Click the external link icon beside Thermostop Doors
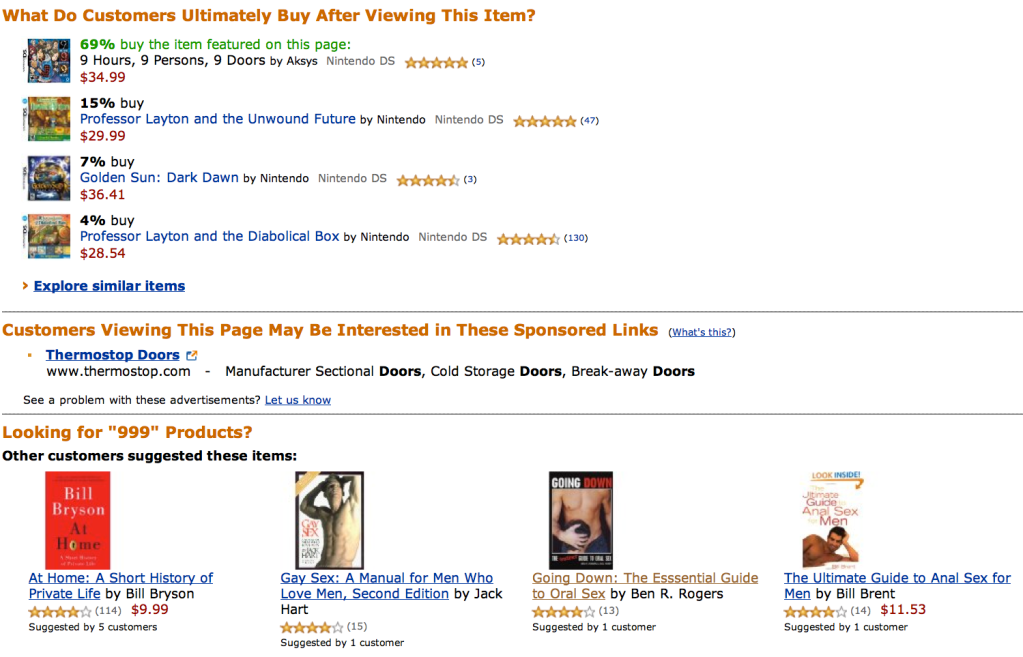 (192, 355)
